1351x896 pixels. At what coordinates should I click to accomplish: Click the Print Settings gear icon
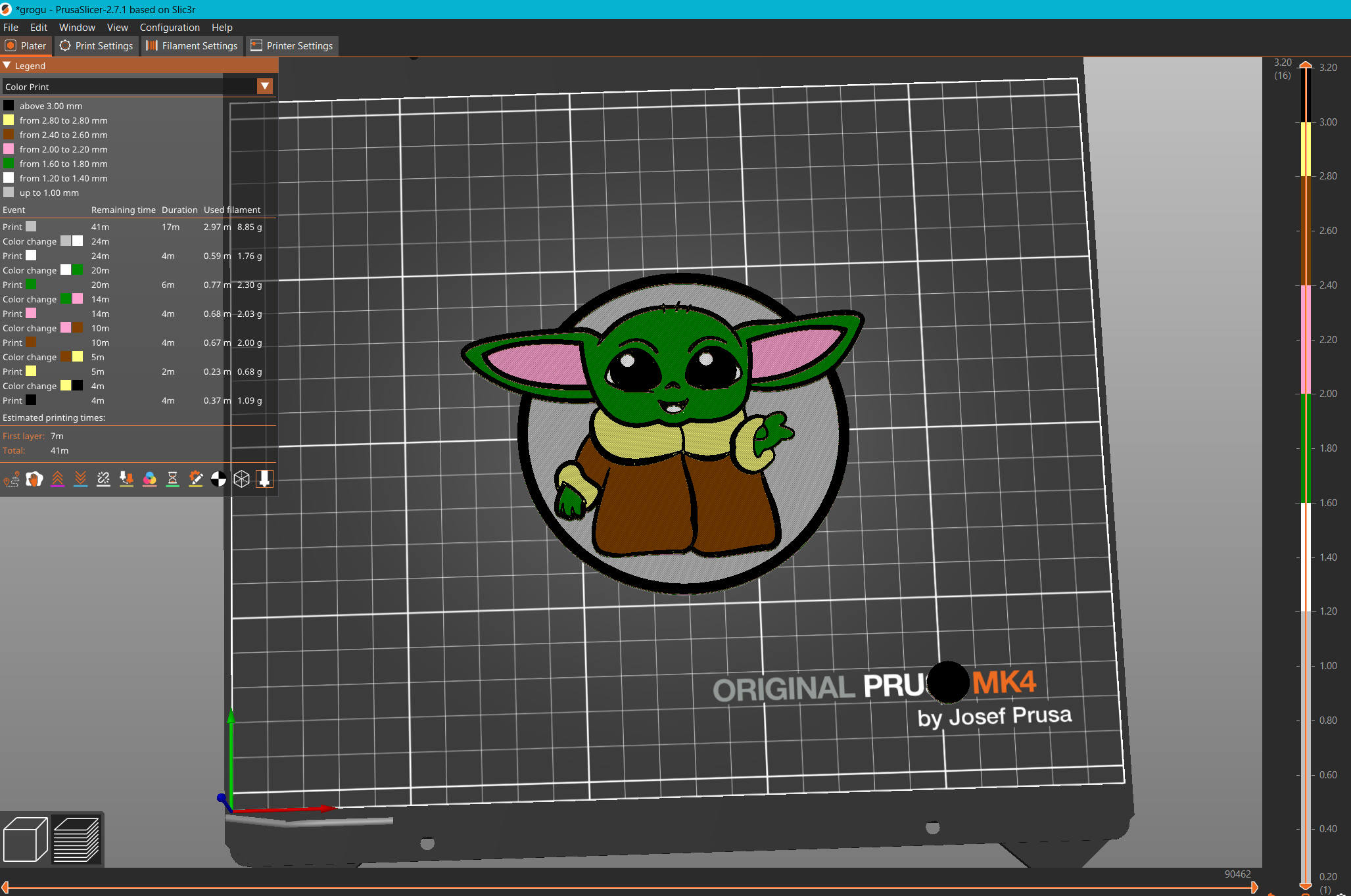point(65,45)
